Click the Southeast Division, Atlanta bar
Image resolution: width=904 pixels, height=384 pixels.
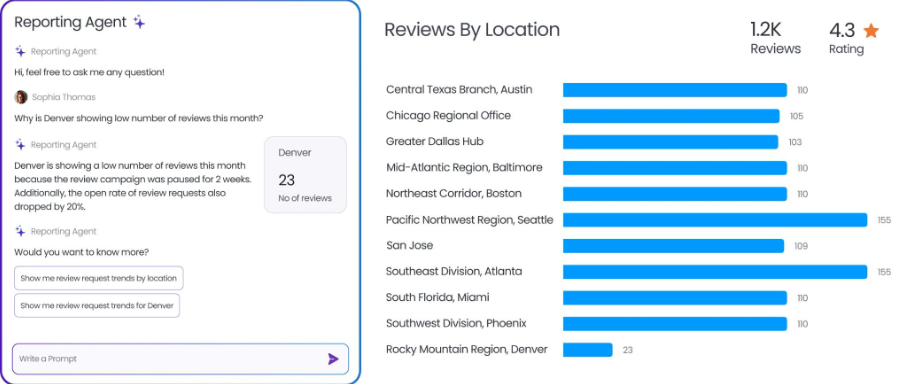[715, 272]
